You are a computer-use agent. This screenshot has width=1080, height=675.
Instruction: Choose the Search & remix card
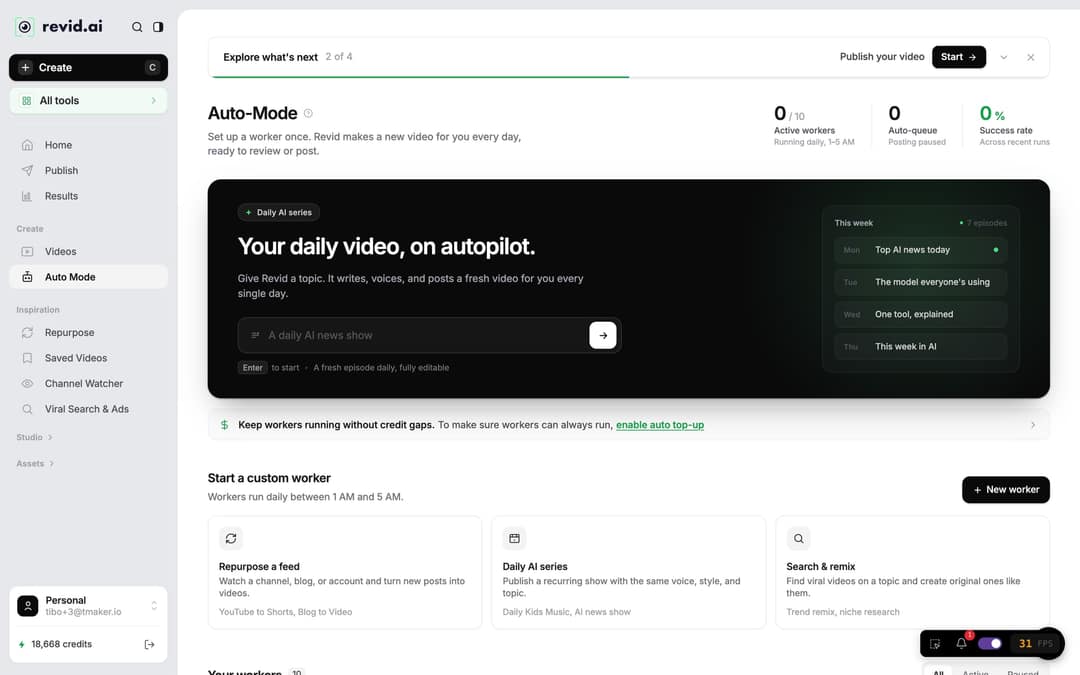pos(912,572)
